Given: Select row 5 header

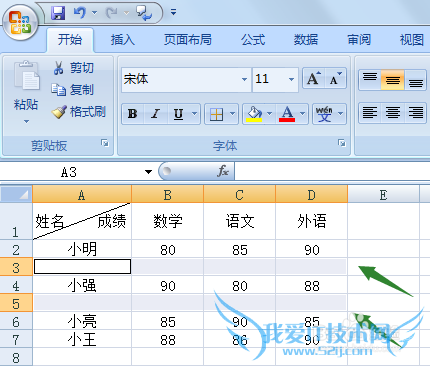Looking at the screenshot, I should pos(16,303).
